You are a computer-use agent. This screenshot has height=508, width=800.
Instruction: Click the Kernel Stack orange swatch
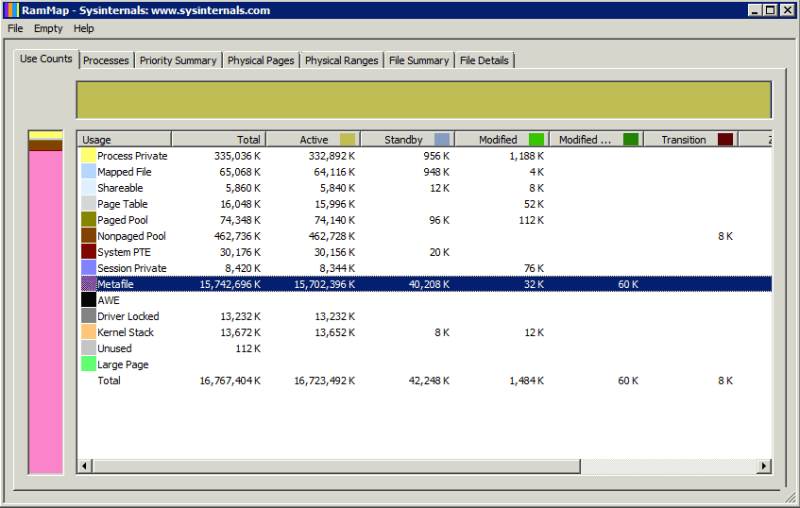coord(89,333)
